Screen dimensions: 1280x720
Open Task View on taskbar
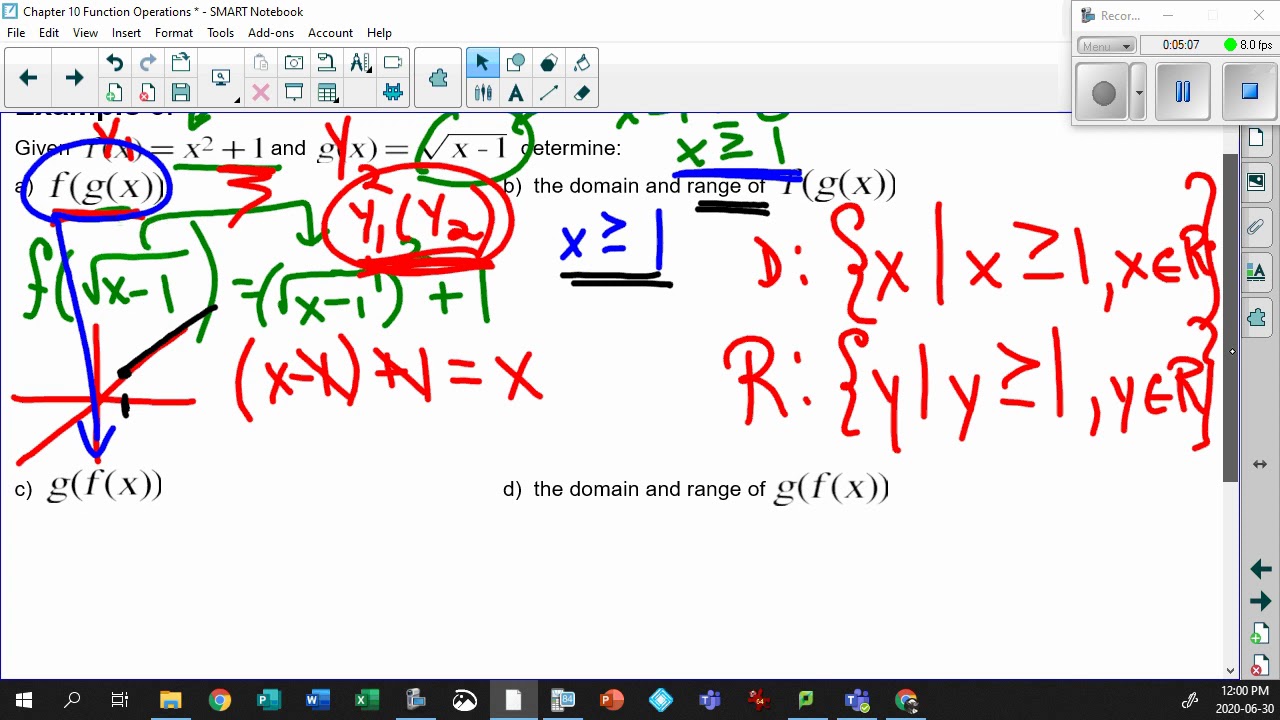(x=120, y=700)
